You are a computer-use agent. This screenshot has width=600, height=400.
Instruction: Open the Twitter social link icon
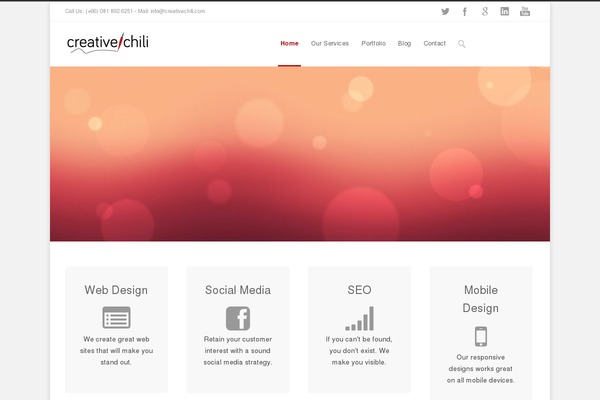click(445, 11)
